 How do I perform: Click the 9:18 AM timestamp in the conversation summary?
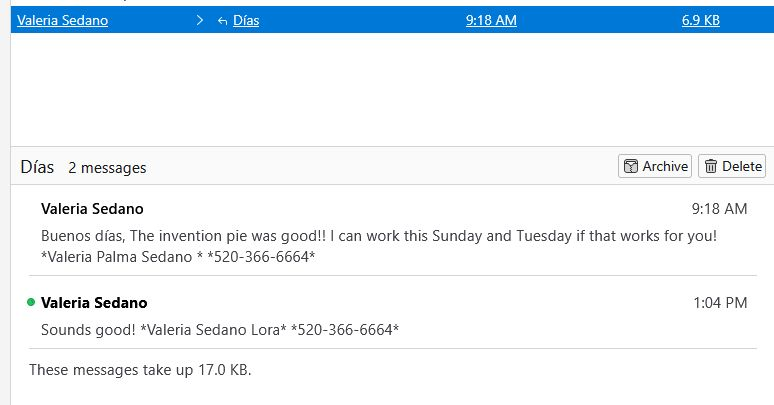pos(719,209)
